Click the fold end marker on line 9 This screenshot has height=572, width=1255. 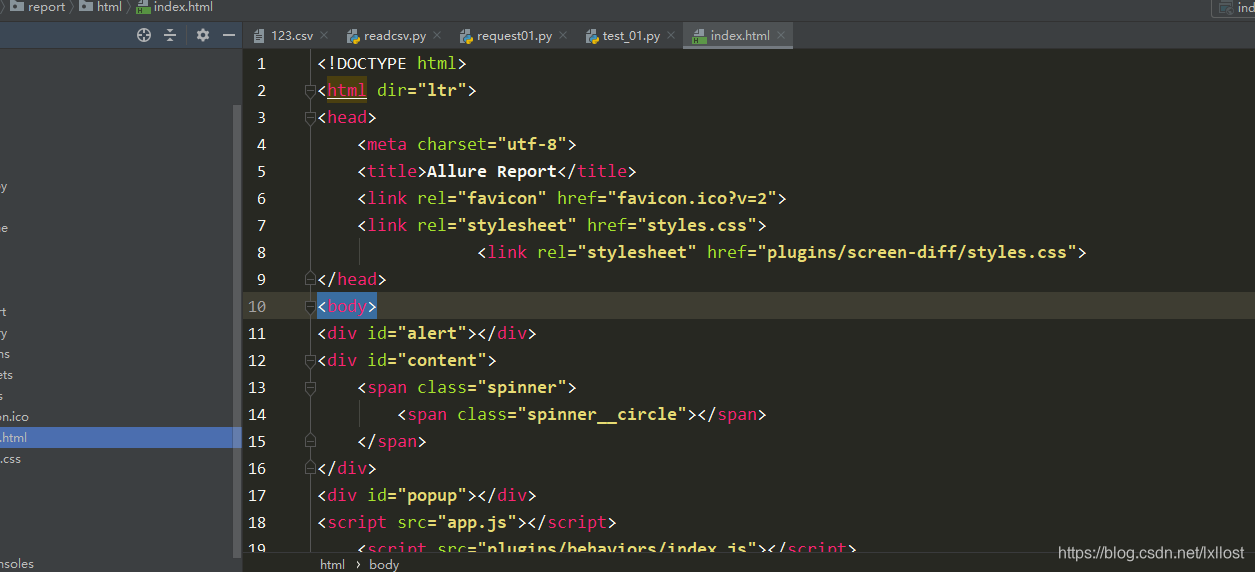tap(310, 279)
